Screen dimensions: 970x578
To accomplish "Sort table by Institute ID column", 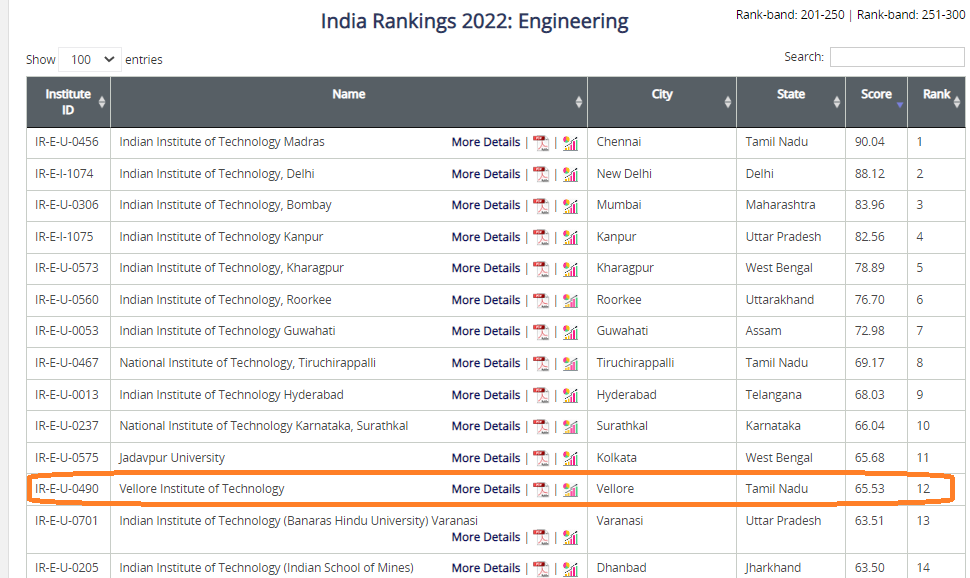I will pyautogui.click(x=68, y=102).
